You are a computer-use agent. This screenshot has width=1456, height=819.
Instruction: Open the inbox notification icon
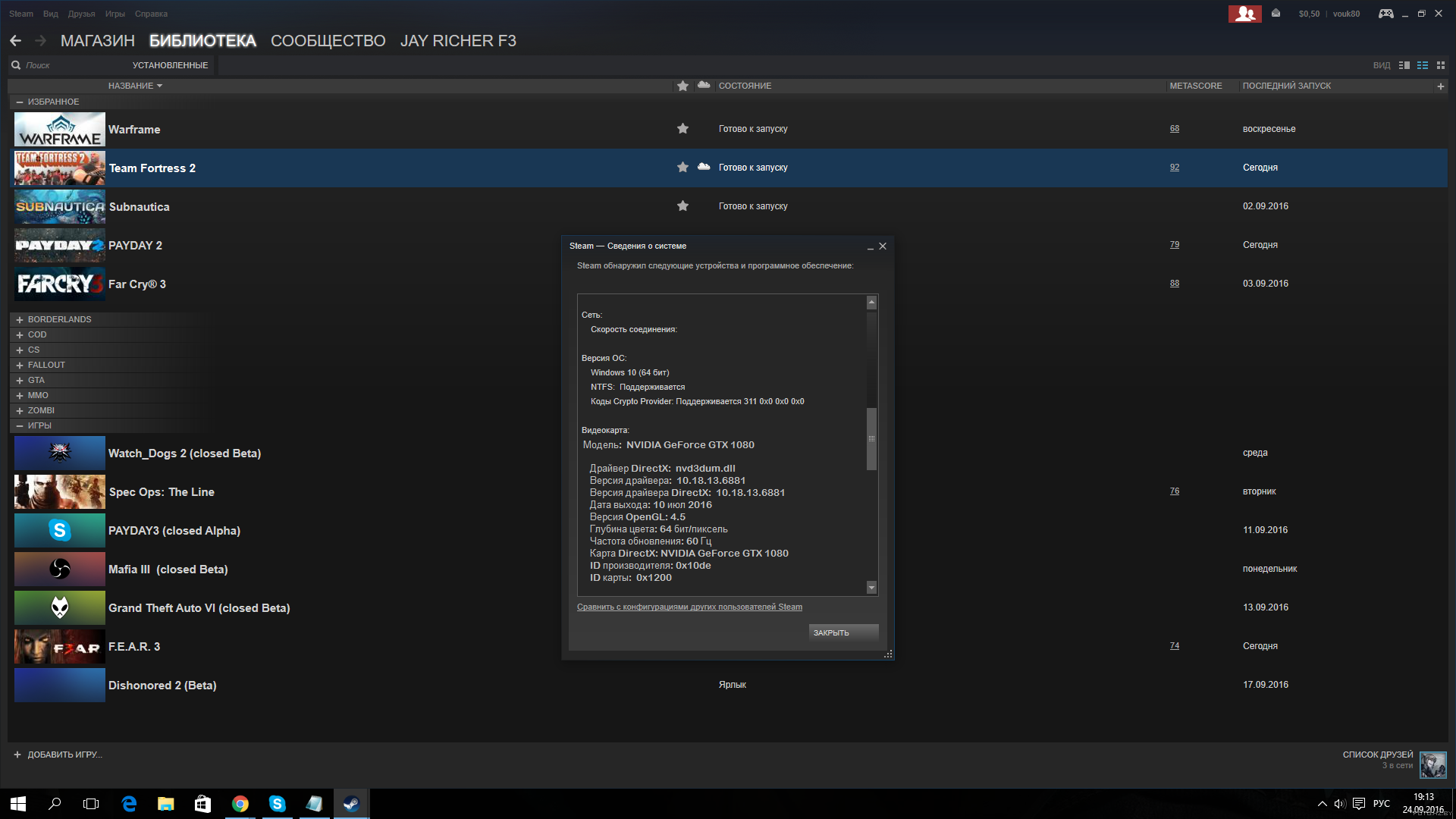click(x=1276, y=14)
